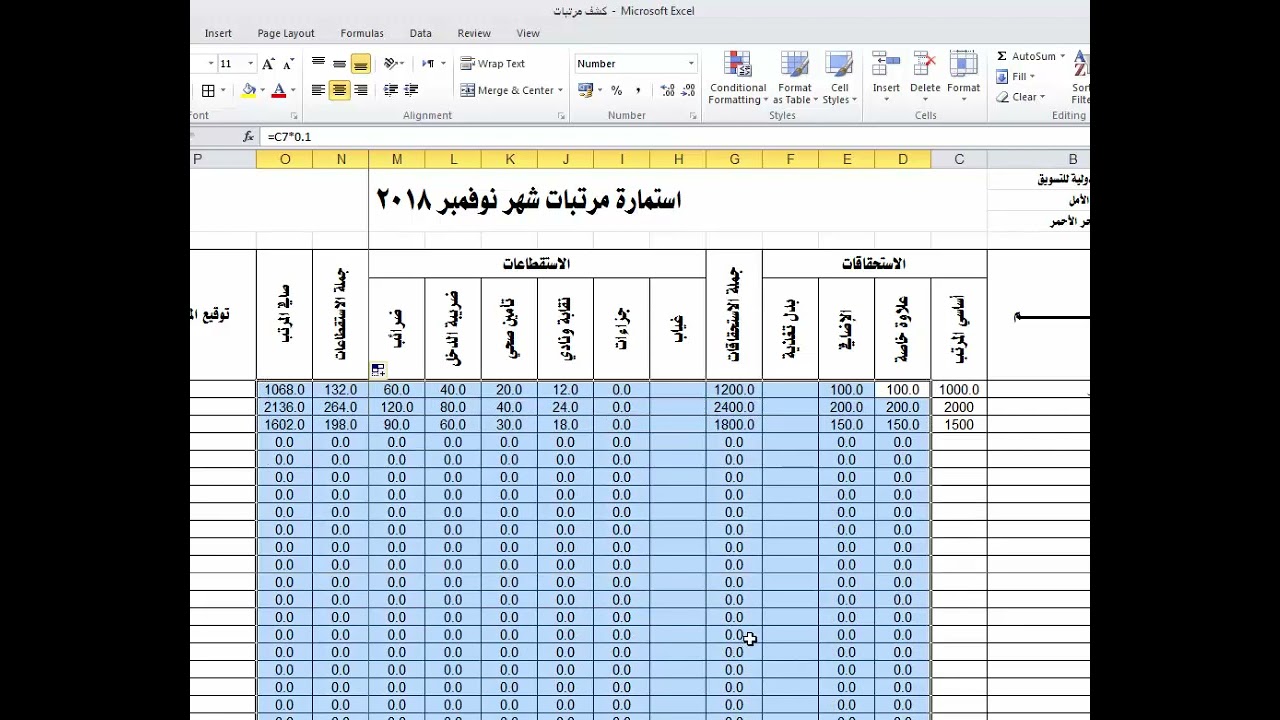
Task: Open Format as Table
Action: (x=795, y=78)
